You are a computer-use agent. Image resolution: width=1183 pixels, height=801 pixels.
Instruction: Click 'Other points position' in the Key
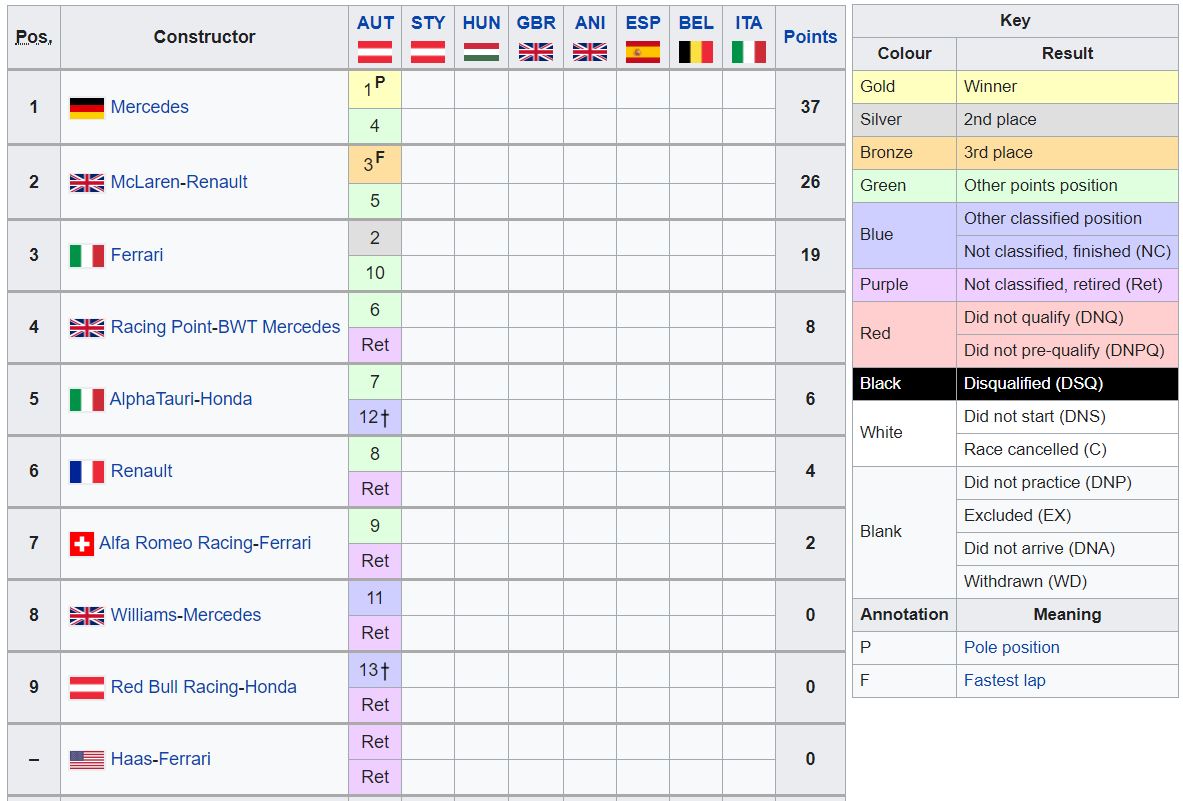coord(1067,186)
